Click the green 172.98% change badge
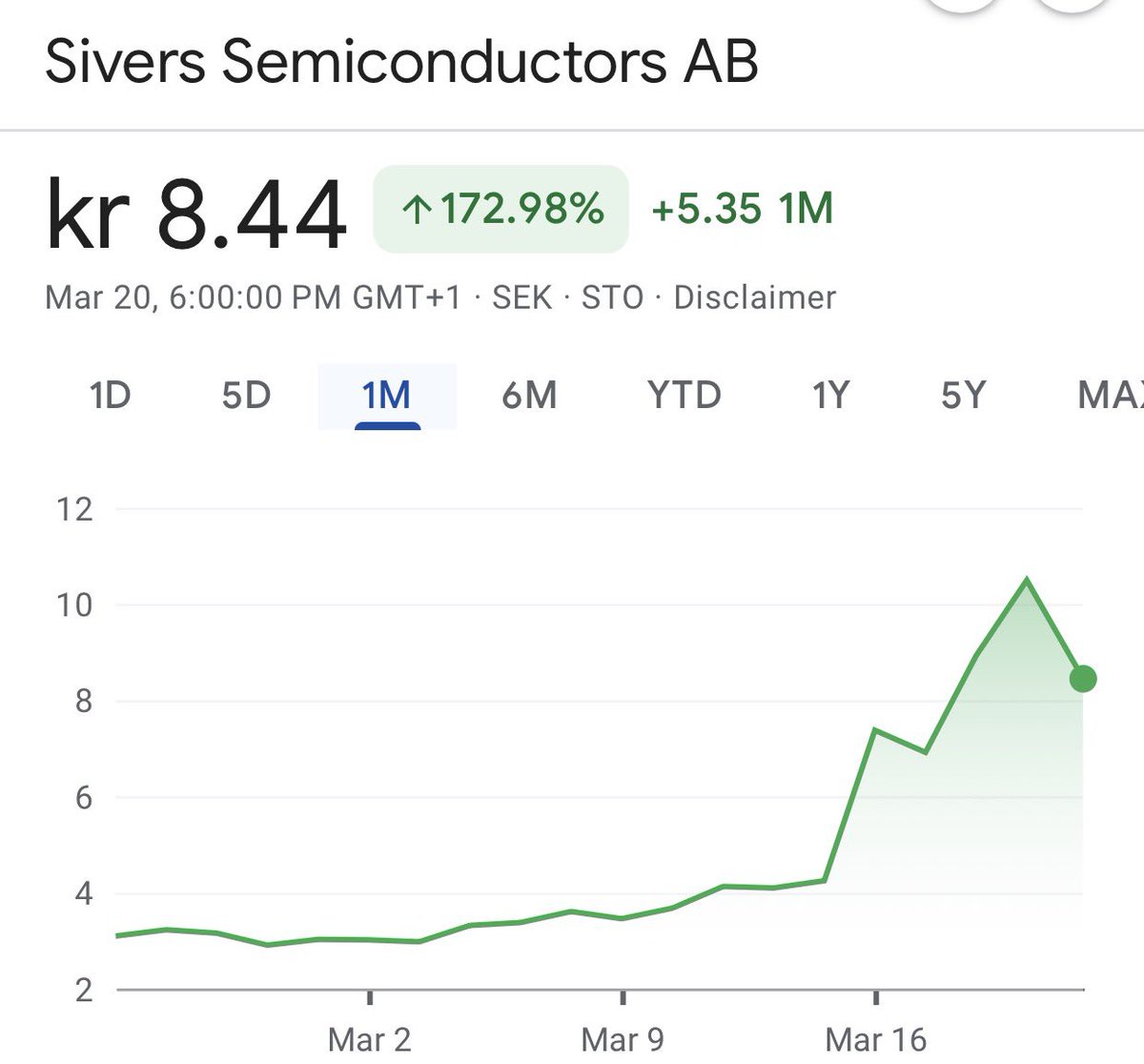The width and height of the screenshot is (1144, 1064). pyautogui.click(x=500, y=209)
